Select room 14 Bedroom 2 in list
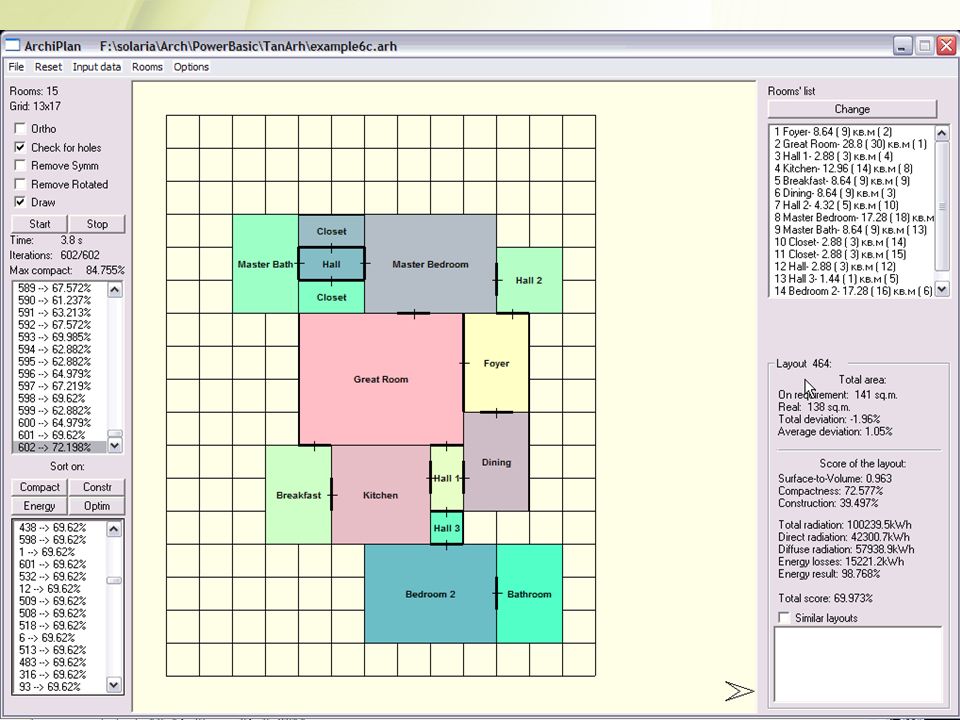Image resolution: width=960 pixels, height=720 pixels. tap(852, 291)
